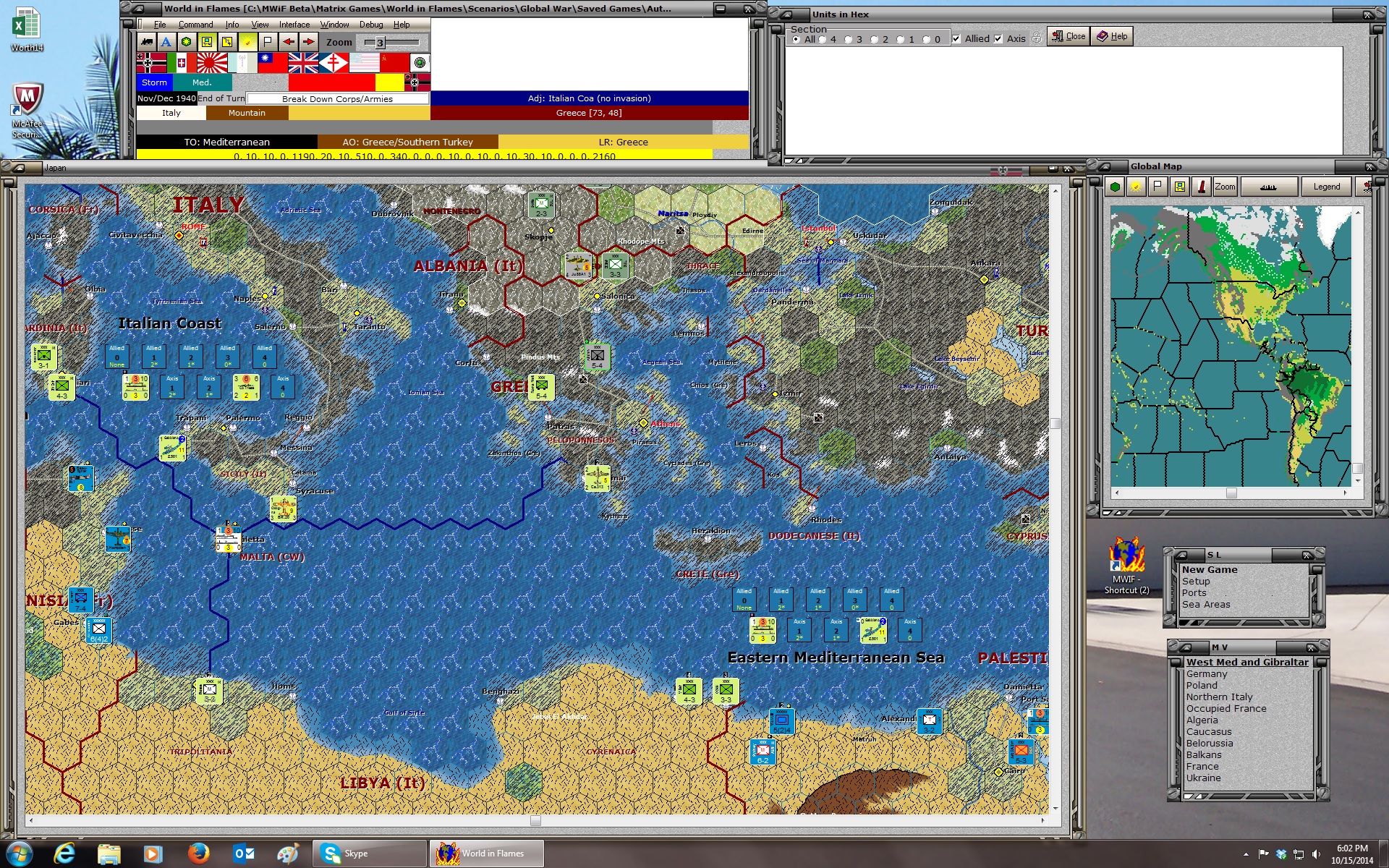
Task: Uncheck the Allied checkbox
Action: click(956, 39)
